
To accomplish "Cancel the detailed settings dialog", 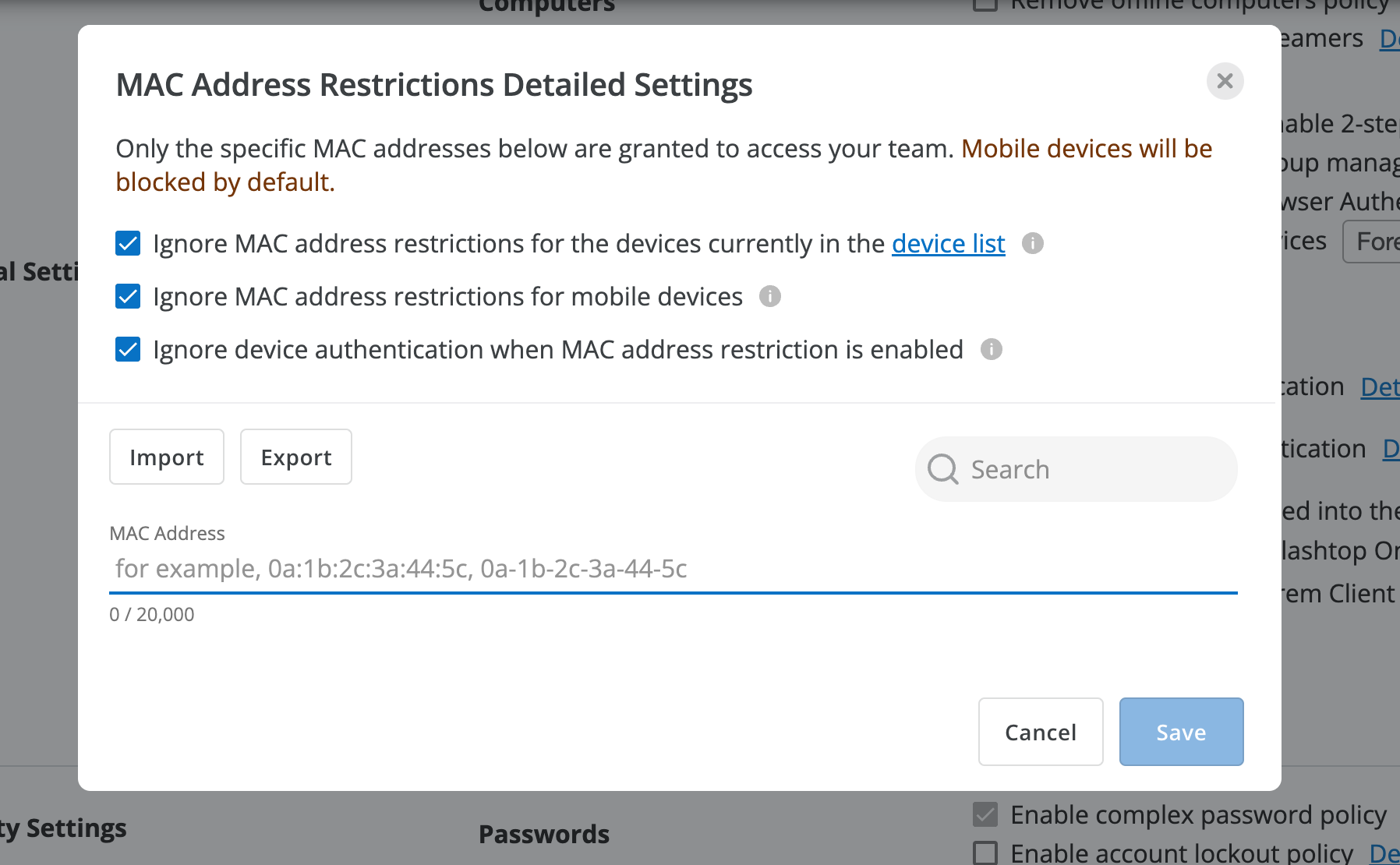I will click(x=1040, y=732).
